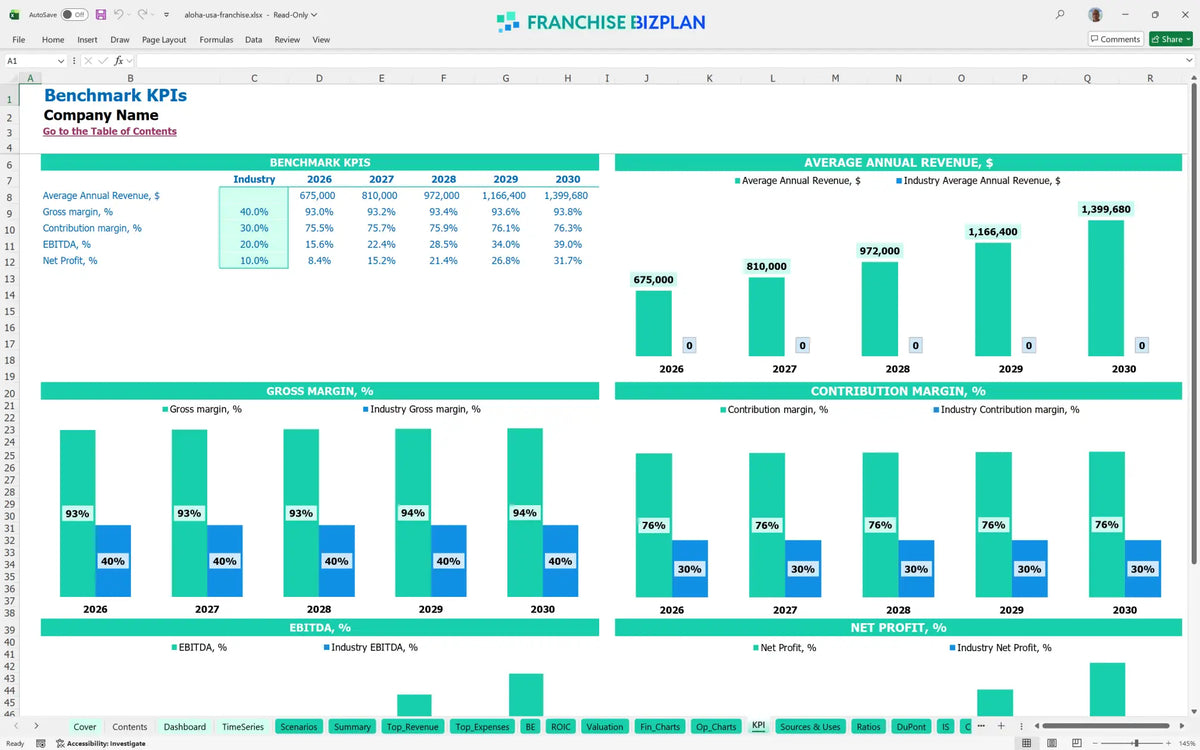This screenshot has width=1200, height=750.
Task: Click inside the formula bar input
Action: point(658,61)
